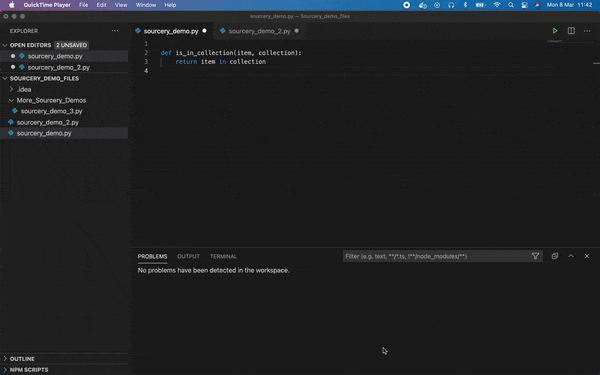Collapse all problems icon in panel
The width and height of the screenshot is (600, 375).
pyautogui.click(x=555, y=256)
